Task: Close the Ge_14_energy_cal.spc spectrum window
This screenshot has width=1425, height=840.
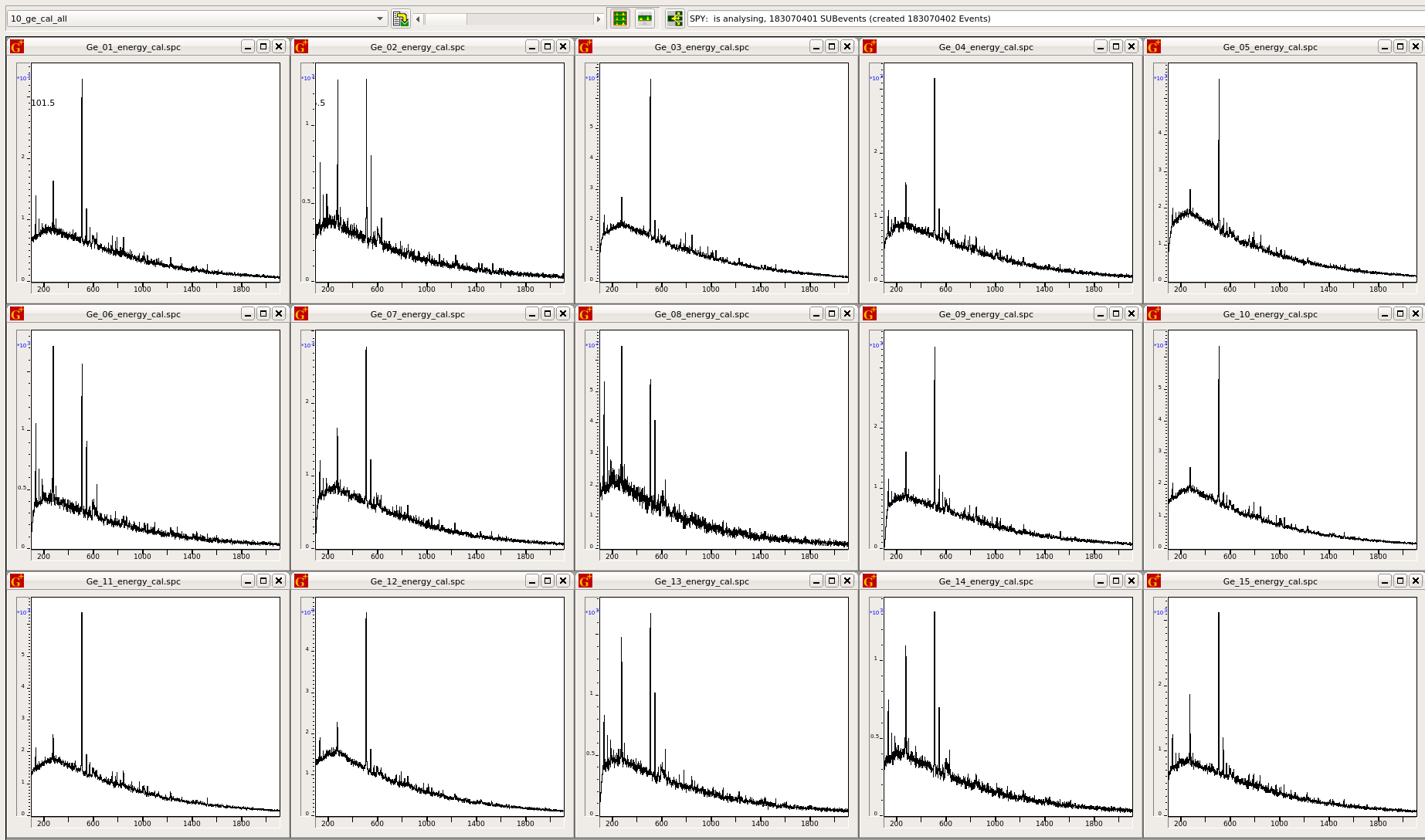Action: click(x=1132, y=581)
